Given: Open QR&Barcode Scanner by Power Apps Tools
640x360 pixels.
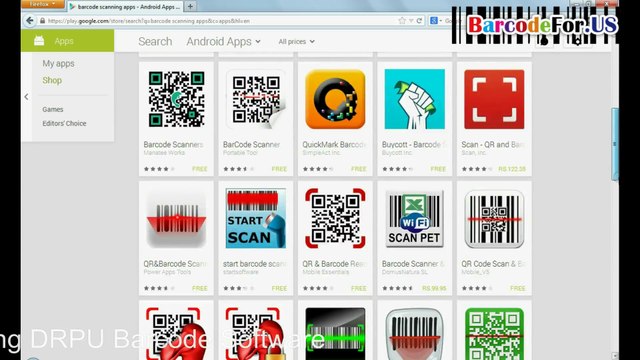Looking at the screenshot, I should pyautogui.click(x=176, y=238).
